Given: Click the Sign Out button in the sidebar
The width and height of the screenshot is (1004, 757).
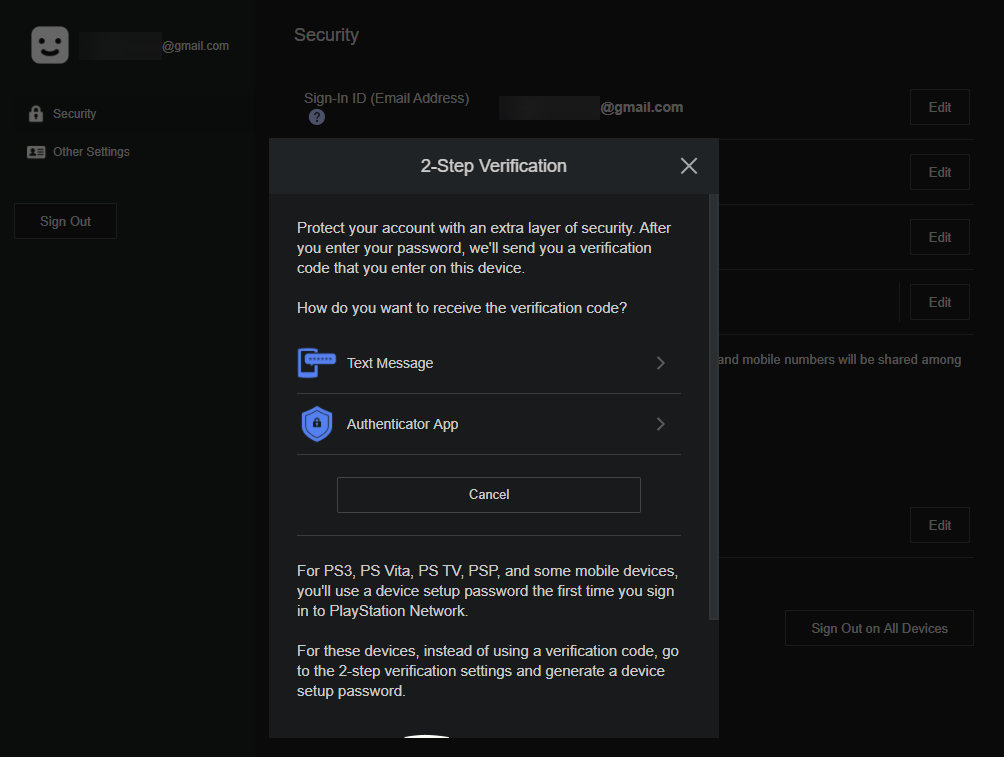Looking at the screenshot, I should click(65, 221).
